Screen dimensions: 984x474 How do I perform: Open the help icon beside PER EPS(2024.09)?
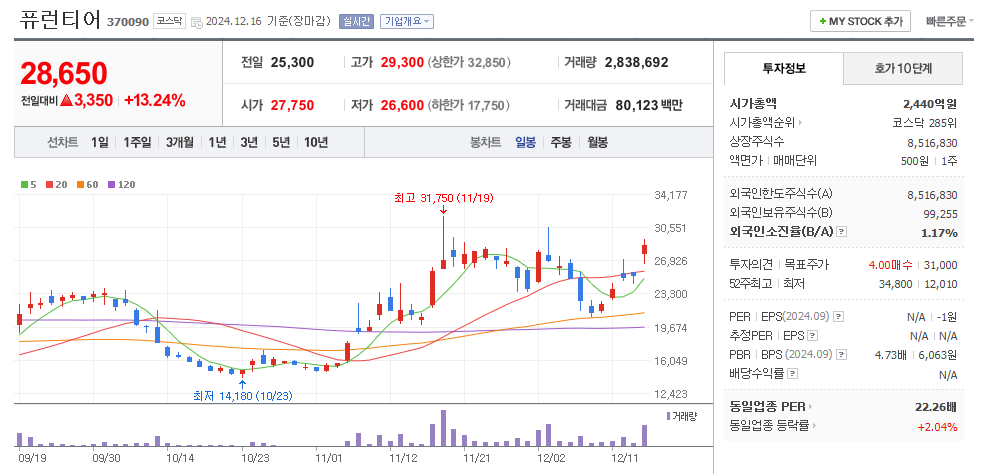839,317
